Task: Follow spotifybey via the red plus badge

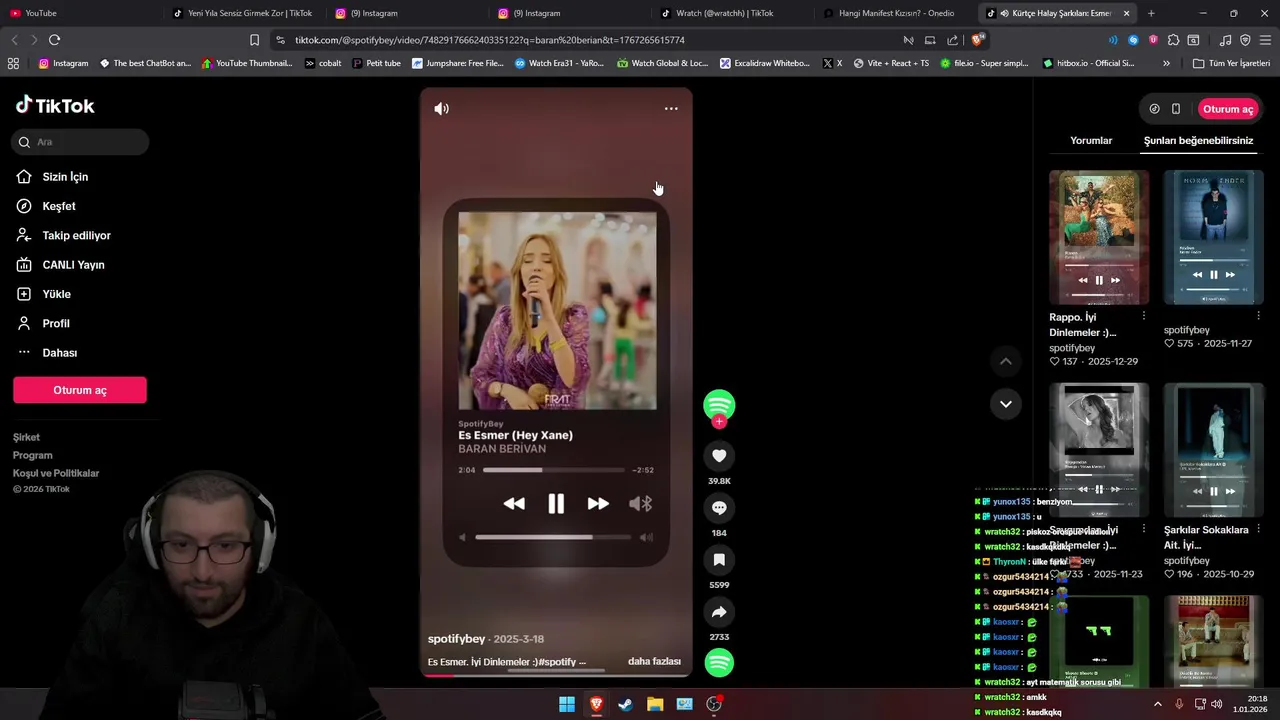Action: [719, 422]
